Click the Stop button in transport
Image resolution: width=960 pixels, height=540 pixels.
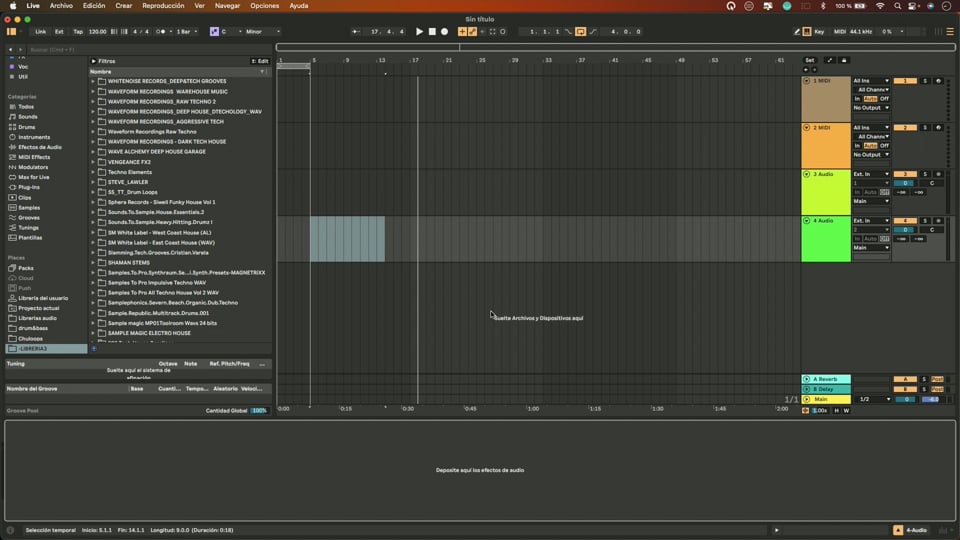[432, 31]
